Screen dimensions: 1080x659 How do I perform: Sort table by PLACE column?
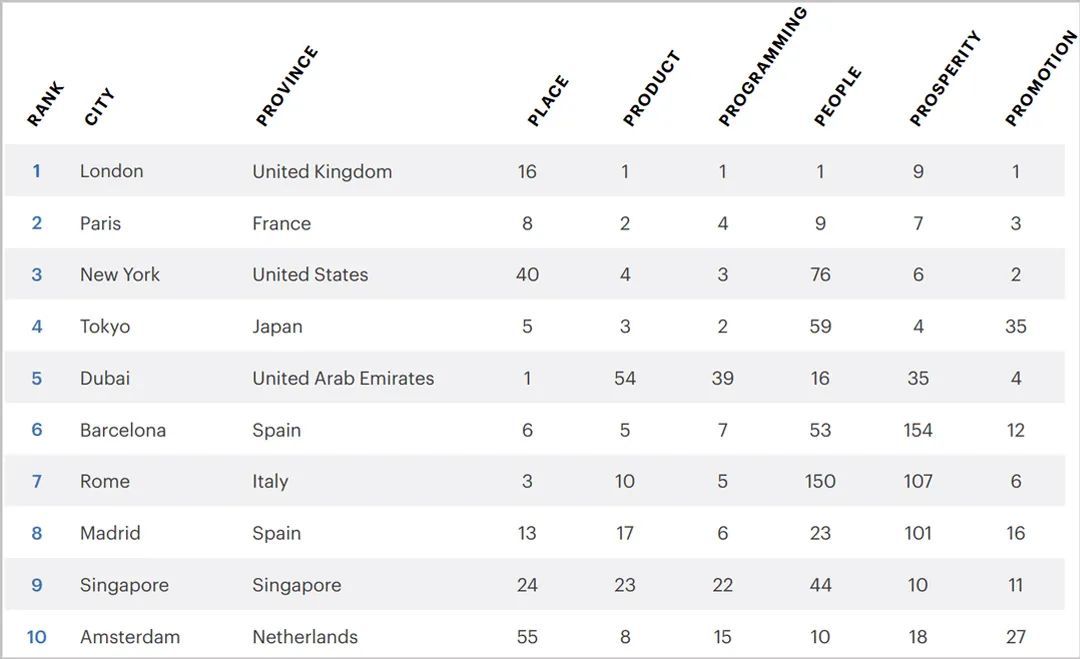click(x=548, y=101)
